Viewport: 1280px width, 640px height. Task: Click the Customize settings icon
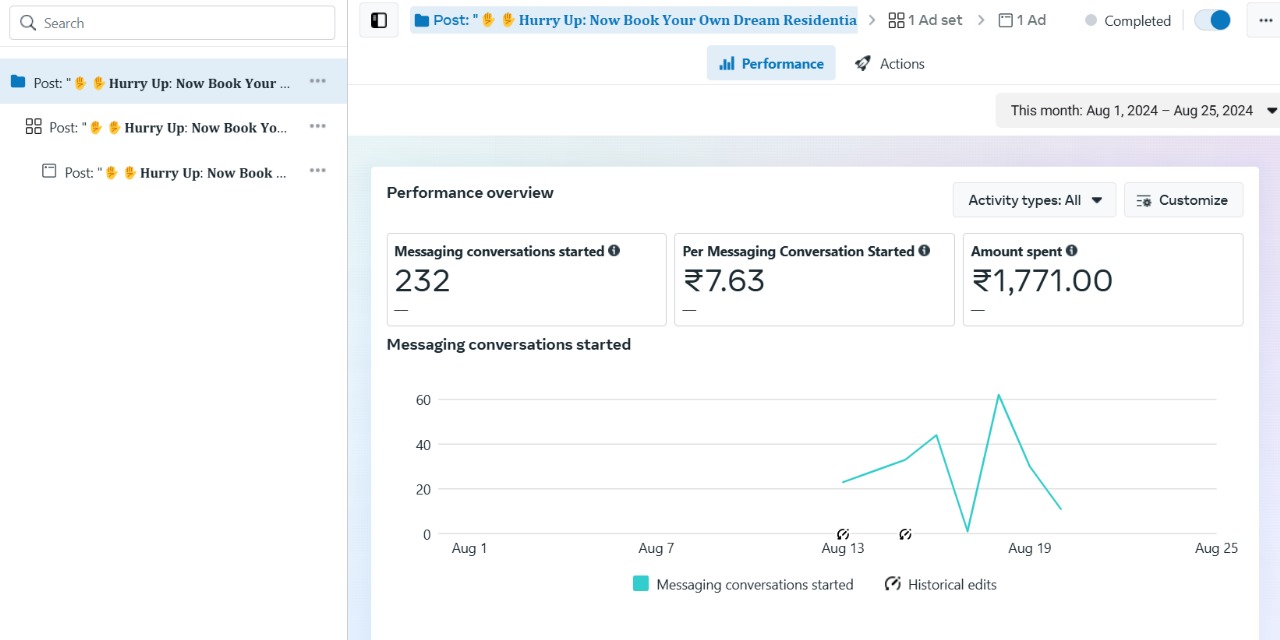click(1145, 200)
